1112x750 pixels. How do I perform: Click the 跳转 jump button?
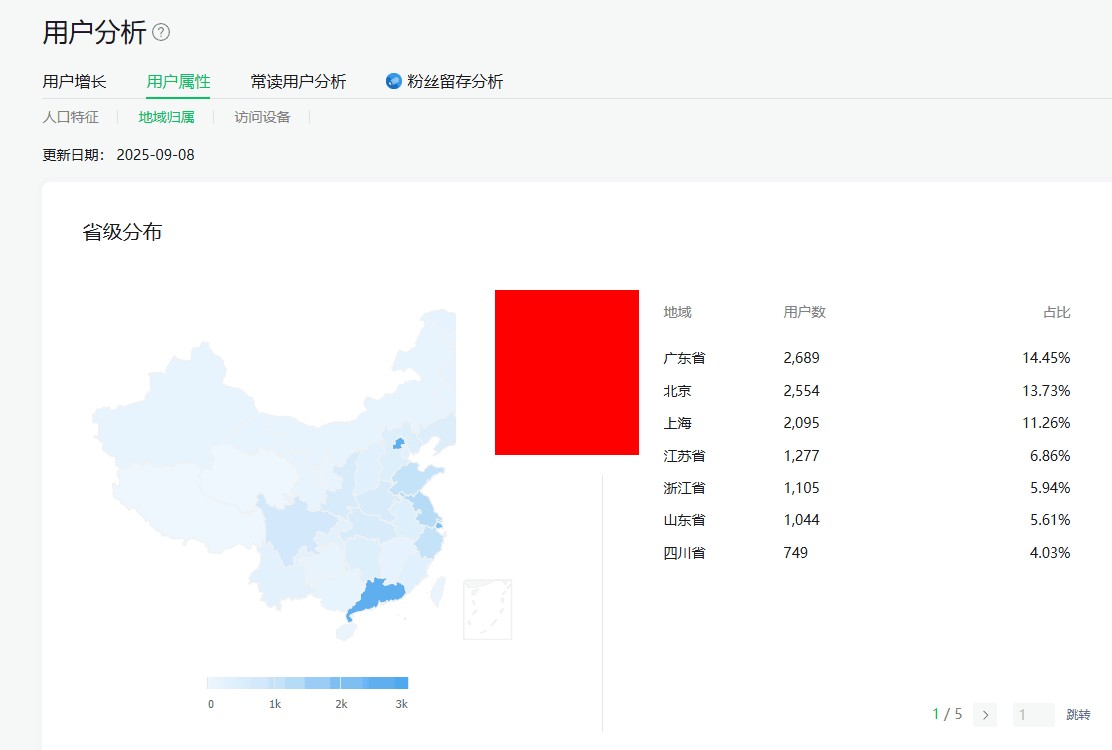tap(1078, 715)
